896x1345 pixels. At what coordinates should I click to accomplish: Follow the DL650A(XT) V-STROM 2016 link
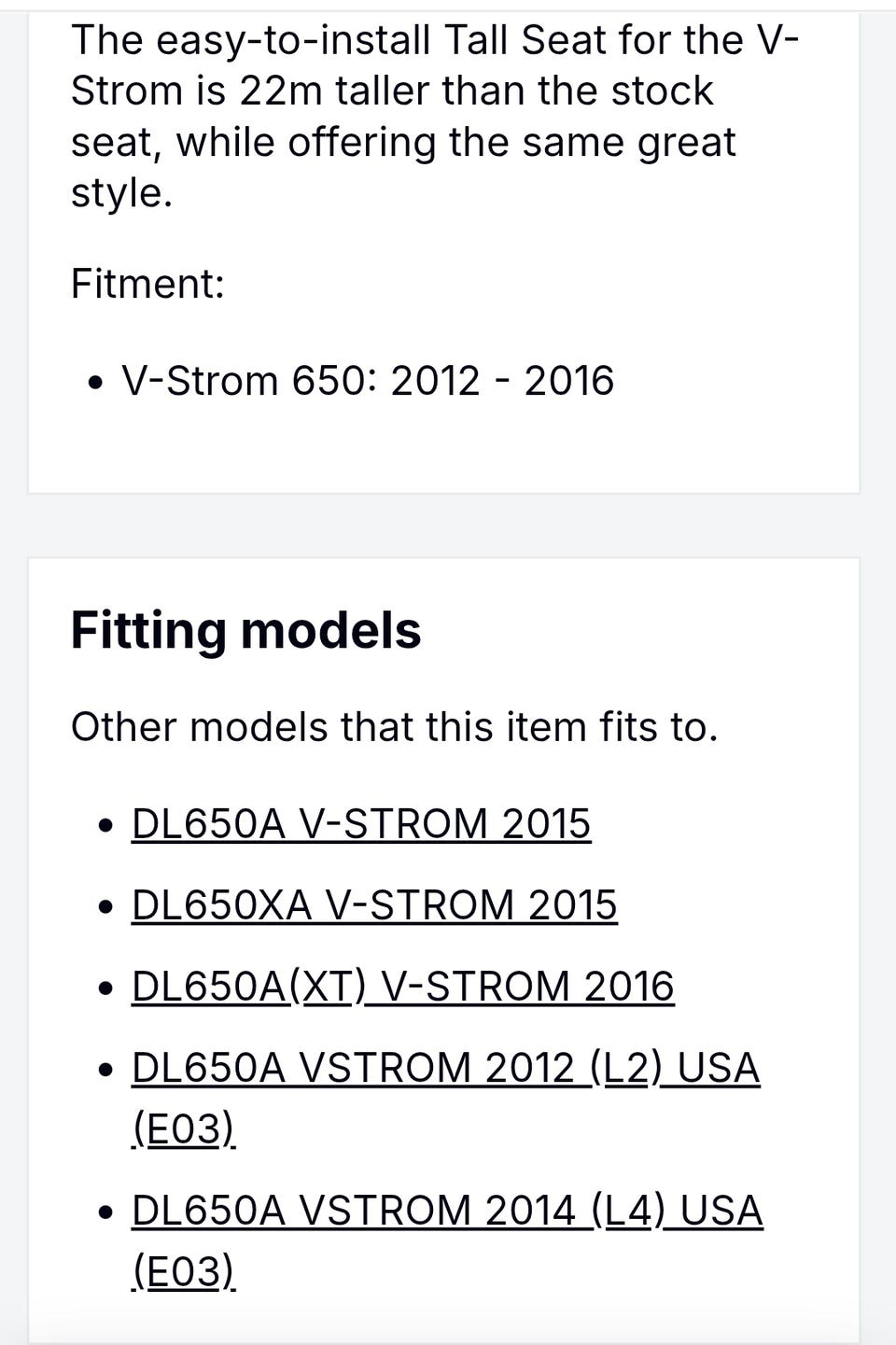click(402, 987)
